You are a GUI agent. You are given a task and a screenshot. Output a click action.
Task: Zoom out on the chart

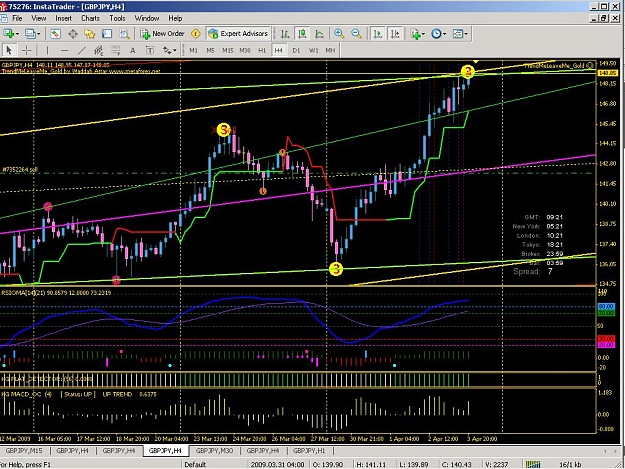tap(356, 34)
